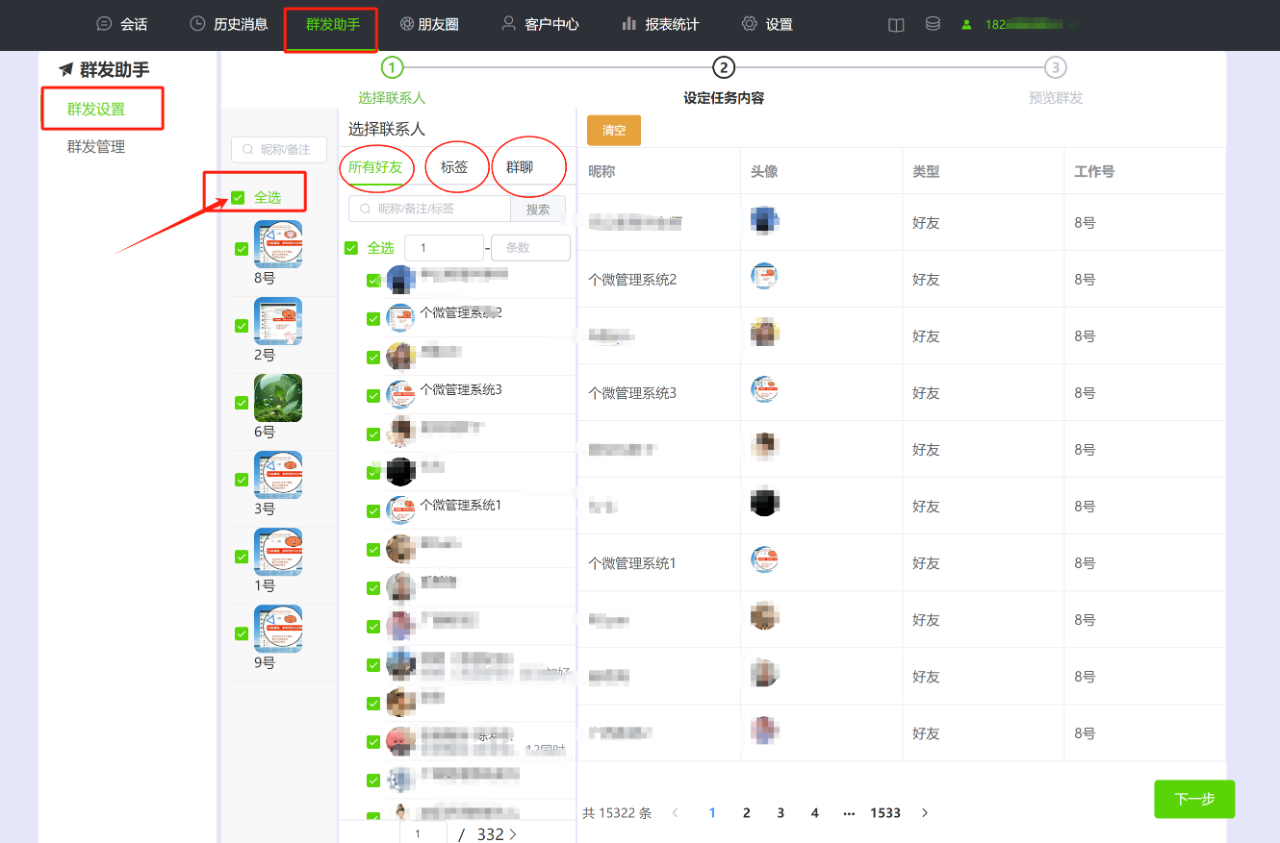1280x843 pixels.
Task: Click the range start field showing 1
Action: tap(444, 248)
